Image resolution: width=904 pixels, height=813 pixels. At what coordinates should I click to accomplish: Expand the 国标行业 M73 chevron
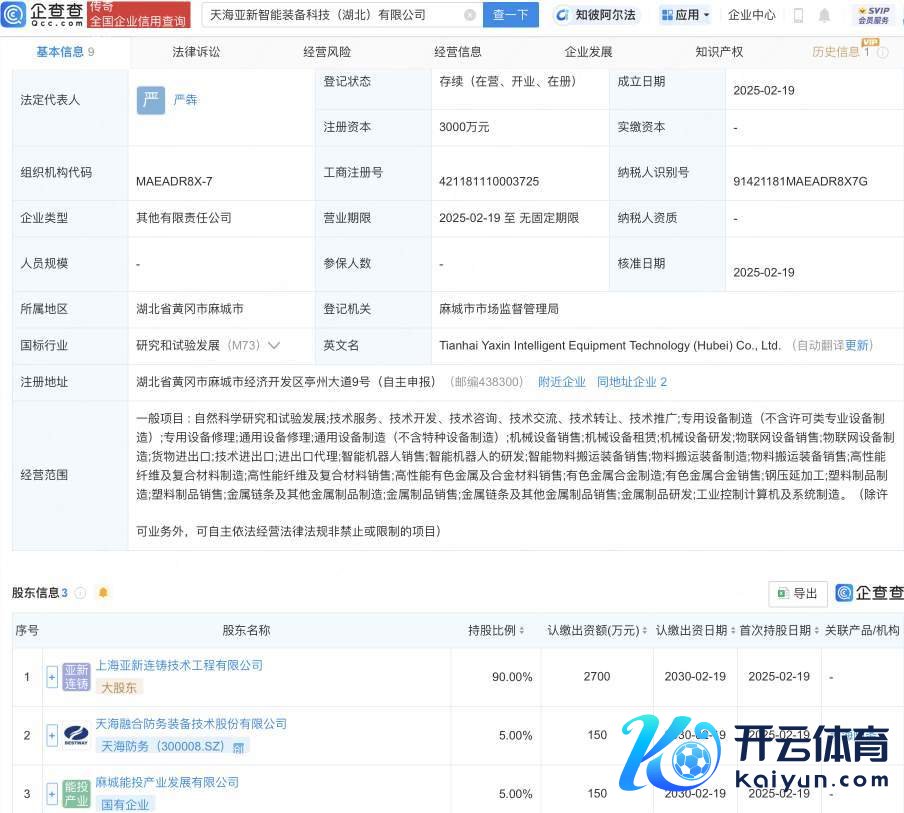click(274, 346)
